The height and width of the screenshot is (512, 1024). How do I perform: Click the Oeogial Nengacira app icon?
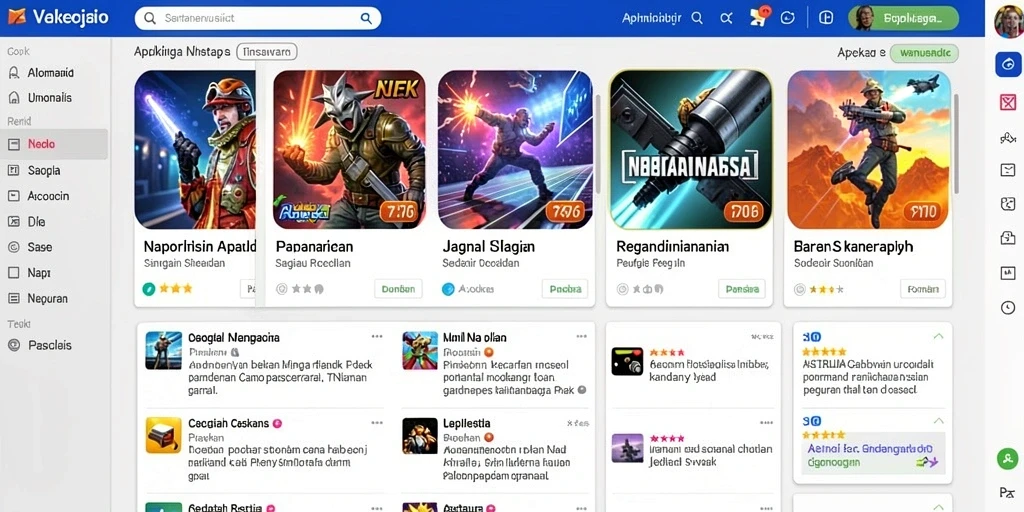pyautogui.click(x=163, y=350)
